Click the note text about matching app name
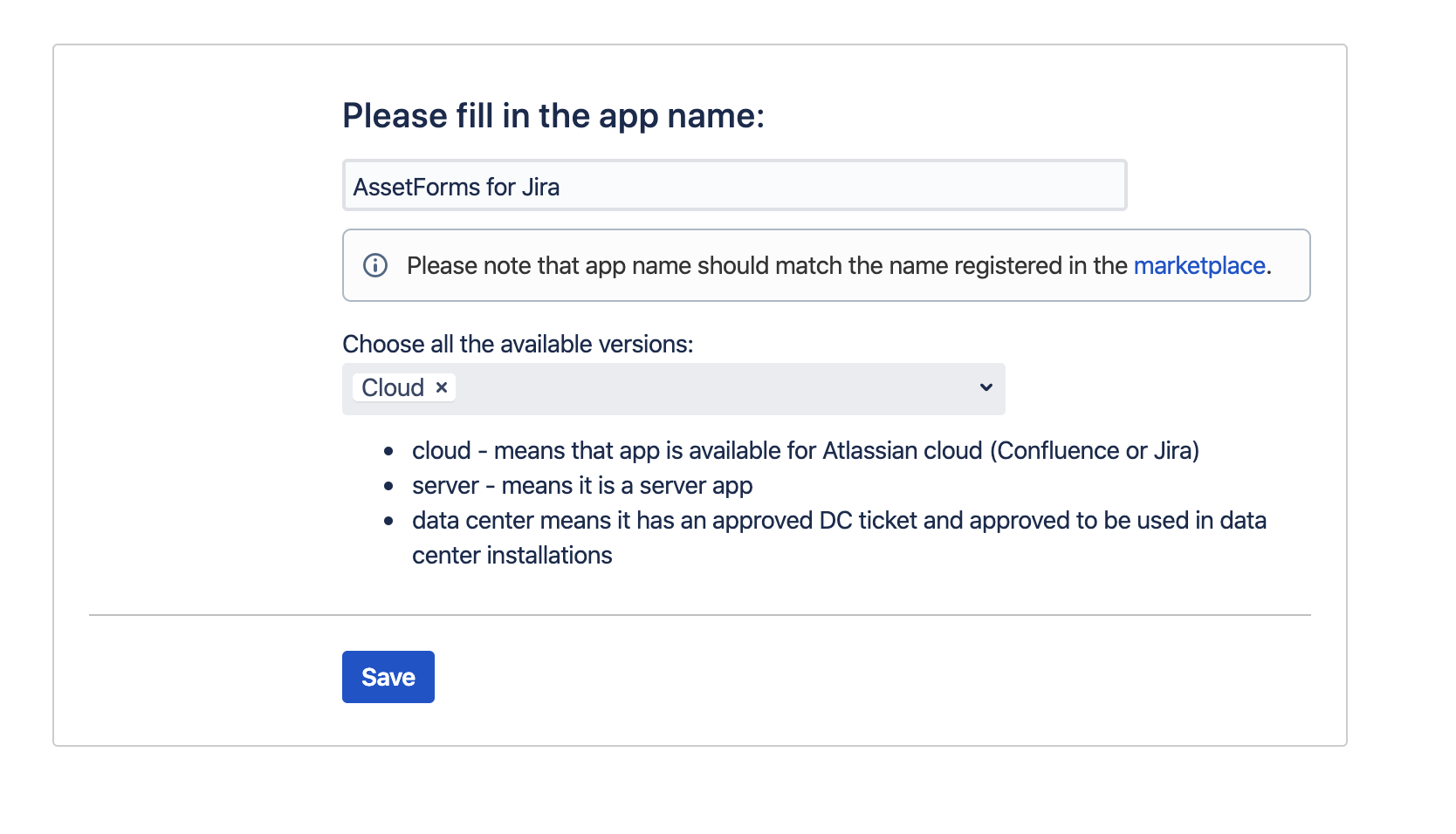Viewport: 1456px width, 834px height. [x=839, y=265]
